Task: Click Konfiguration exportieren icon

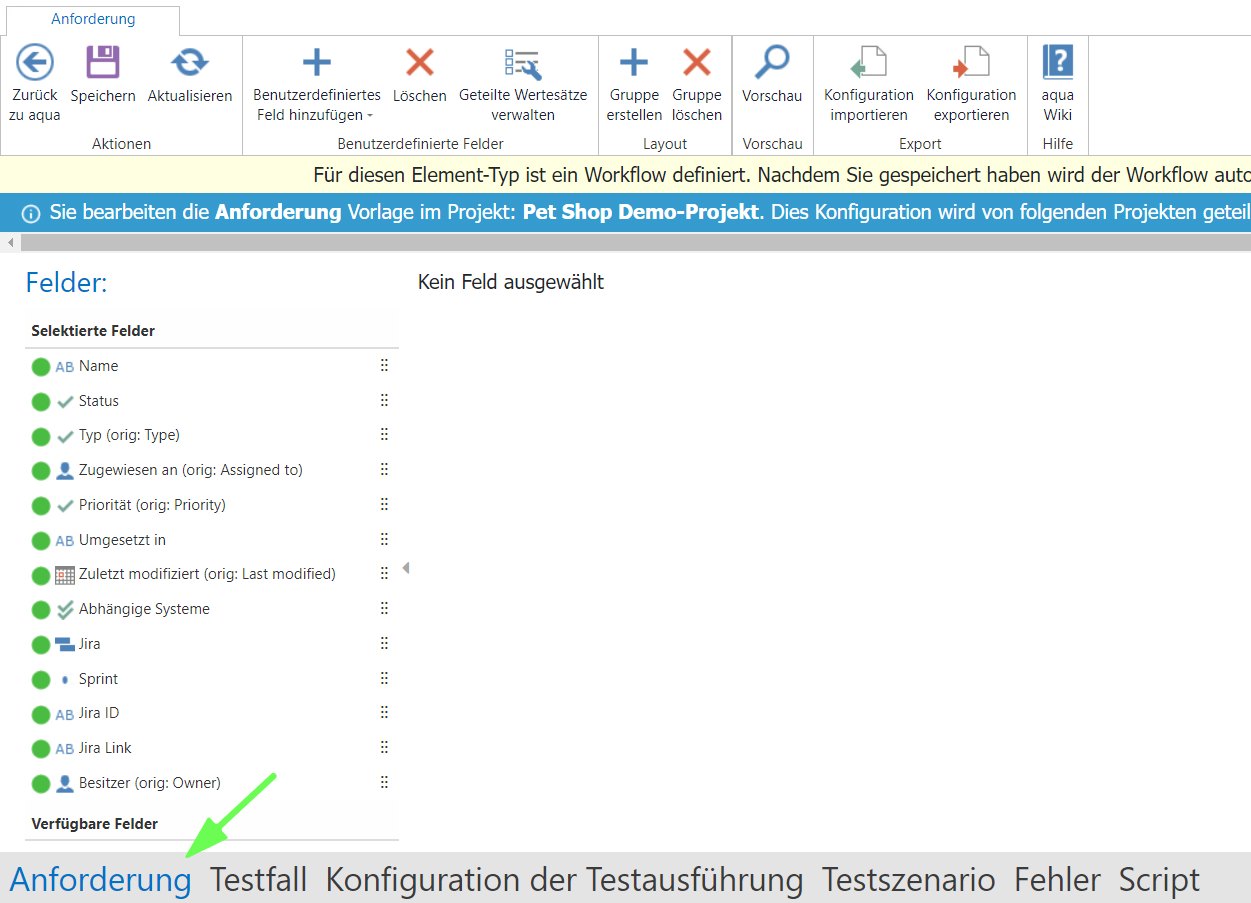Action: (x=970, y=63)
